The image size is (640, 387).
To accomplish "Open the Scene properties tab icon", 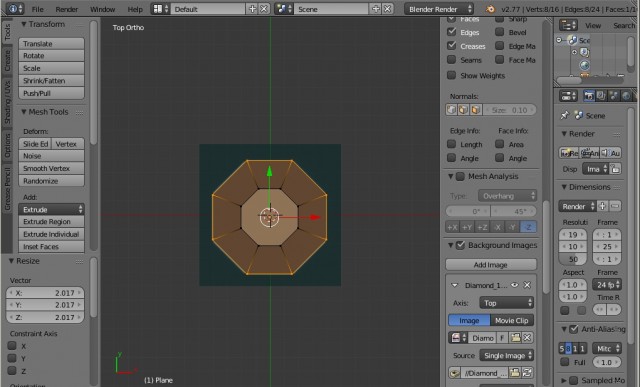I will 613,96.
